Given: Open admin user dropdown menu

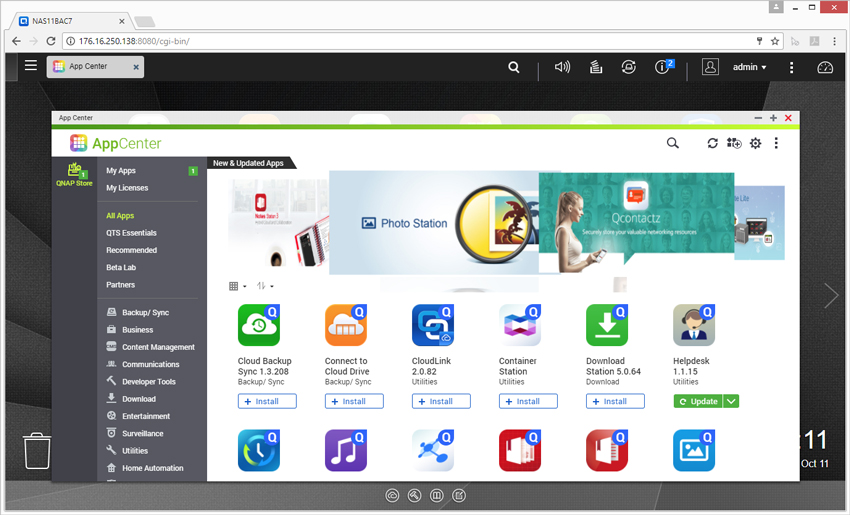Looking at the screenshot, I should click(750, 67).
